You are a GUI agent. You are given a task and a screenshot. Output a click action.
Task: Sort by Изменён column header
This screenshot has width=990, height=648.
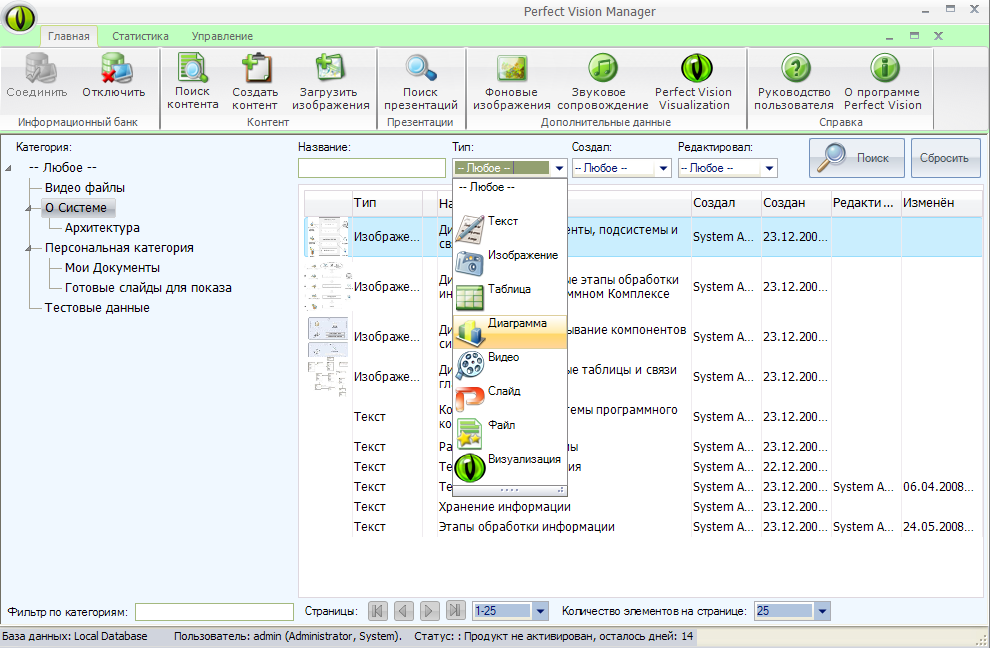[941, 203]
